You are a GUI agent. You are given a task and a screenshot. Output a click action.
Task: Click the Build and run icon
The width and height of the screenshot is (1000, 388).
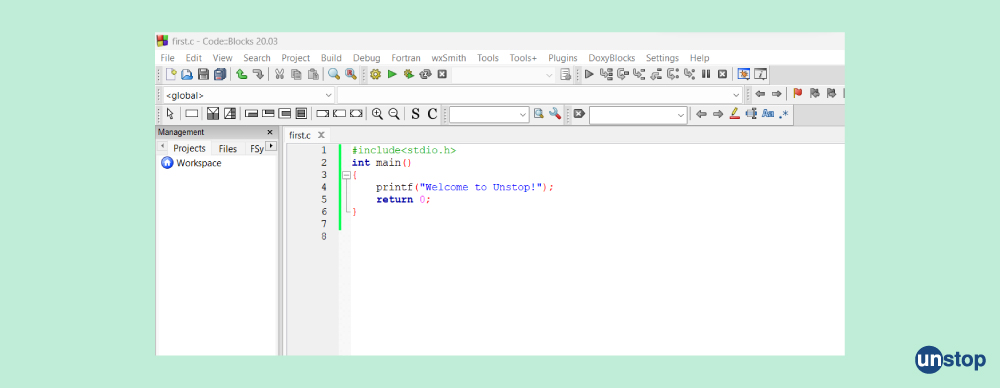point(409,75)
